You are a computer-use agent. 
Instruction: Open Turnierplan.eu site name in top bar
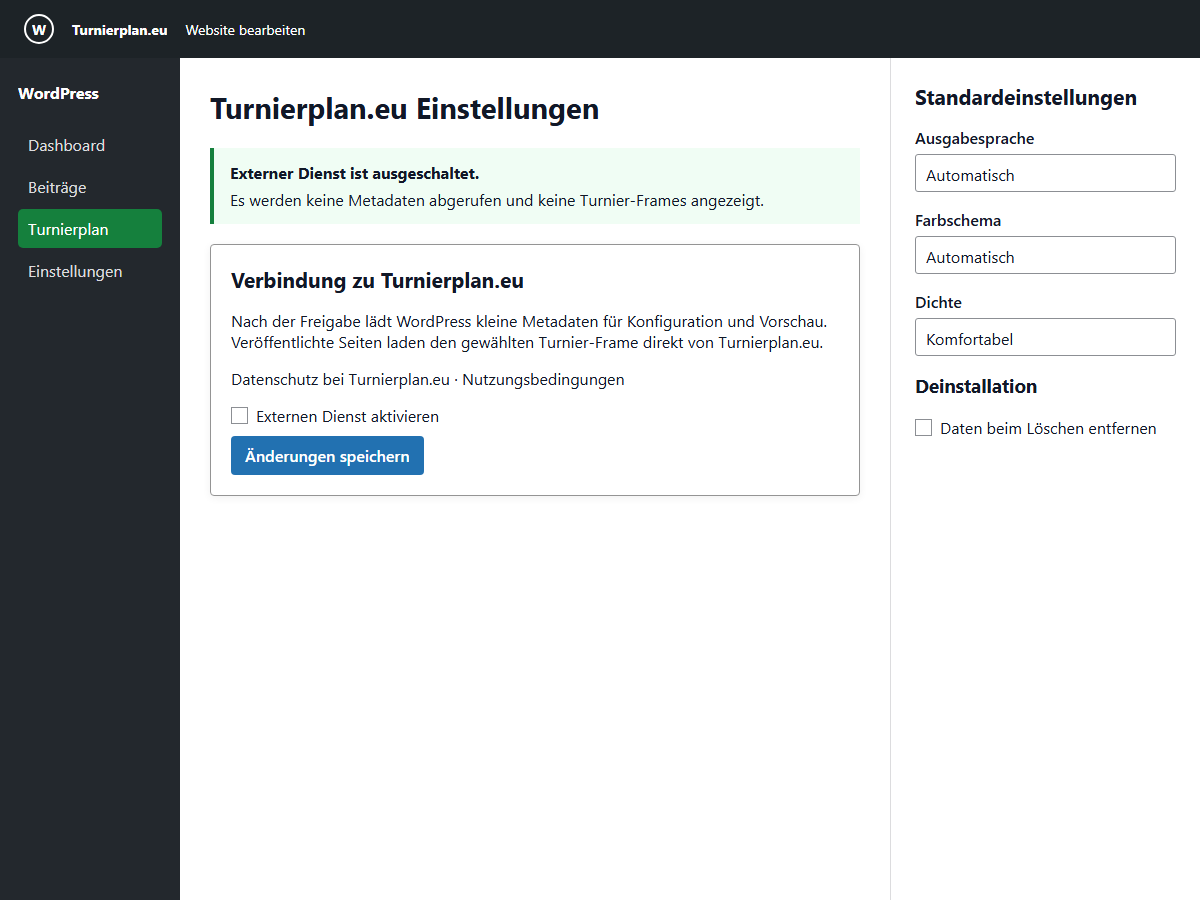coord(119,30)
